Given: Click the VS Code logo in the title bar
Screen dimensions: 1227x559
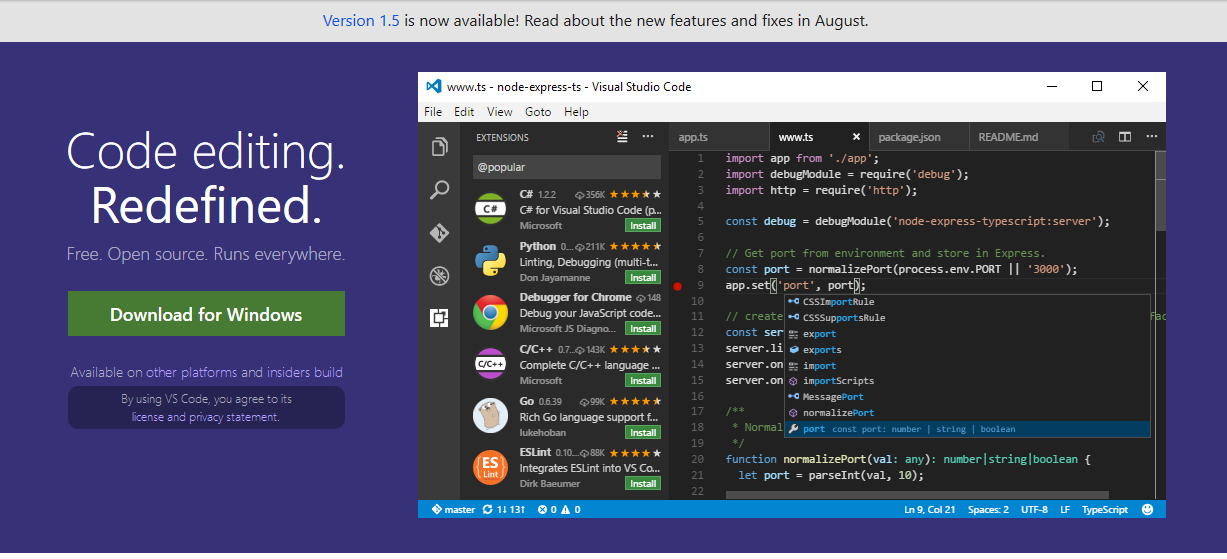Looking at the screenshot, I should [433, 86].
